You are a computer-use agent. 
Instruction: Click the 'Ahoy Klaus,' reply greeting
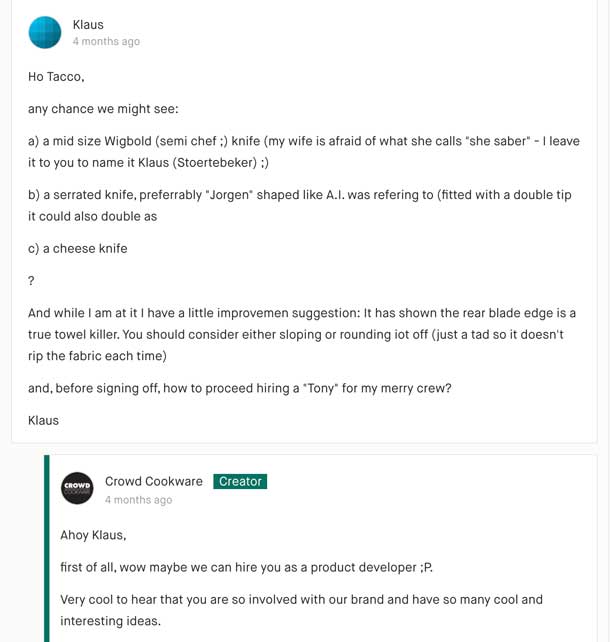pyautogui.click(x=93, y=535)
